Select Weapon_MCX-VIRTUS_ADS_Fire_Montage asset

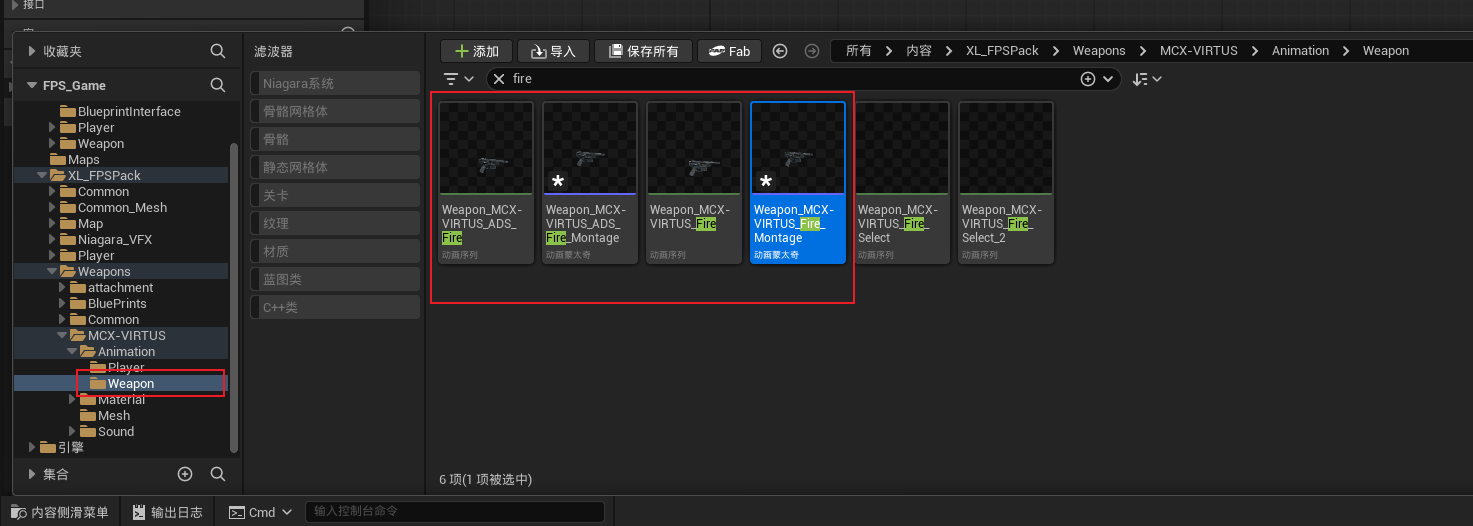click(x=590, y=182)
